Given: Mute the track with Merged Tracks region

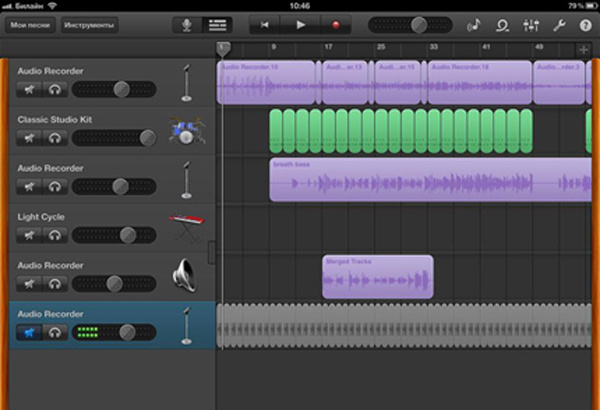Looking at the screenshot, I should click(29, 284).
